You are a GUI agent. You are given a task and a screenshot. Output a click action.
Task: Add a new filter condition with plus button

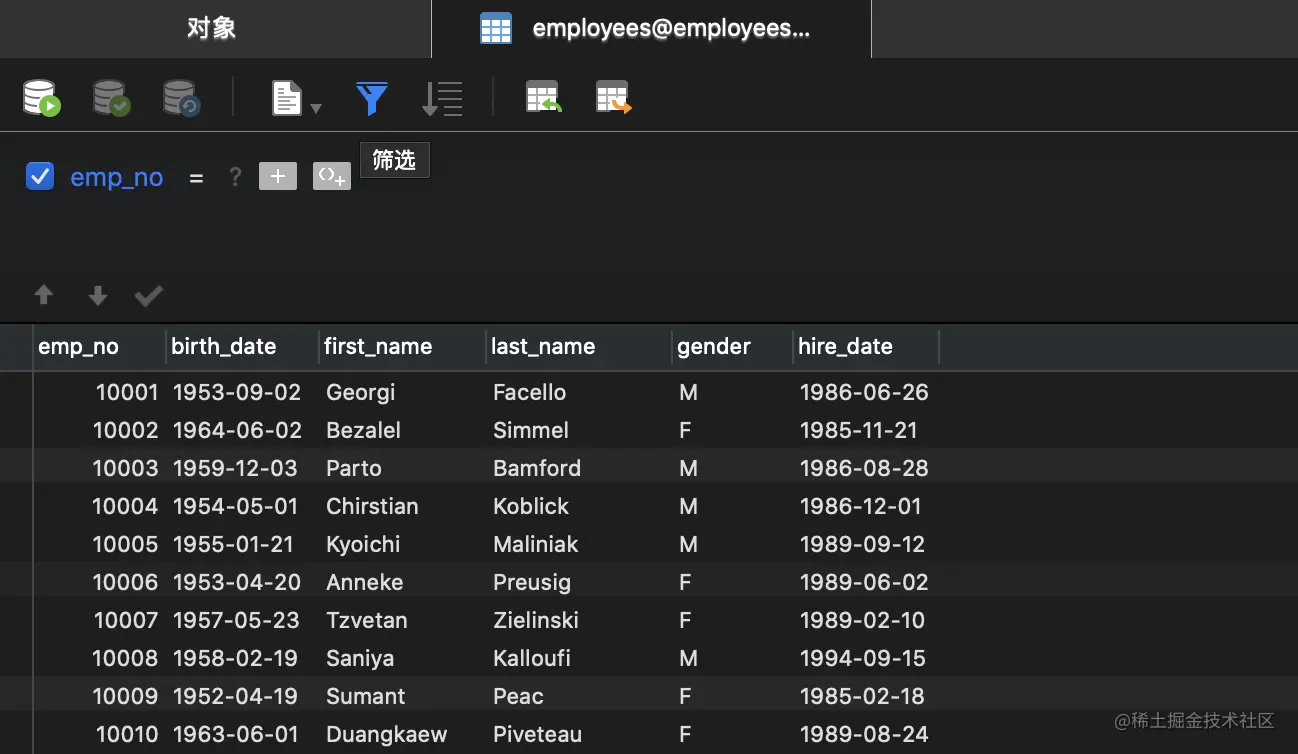point(278,177)
